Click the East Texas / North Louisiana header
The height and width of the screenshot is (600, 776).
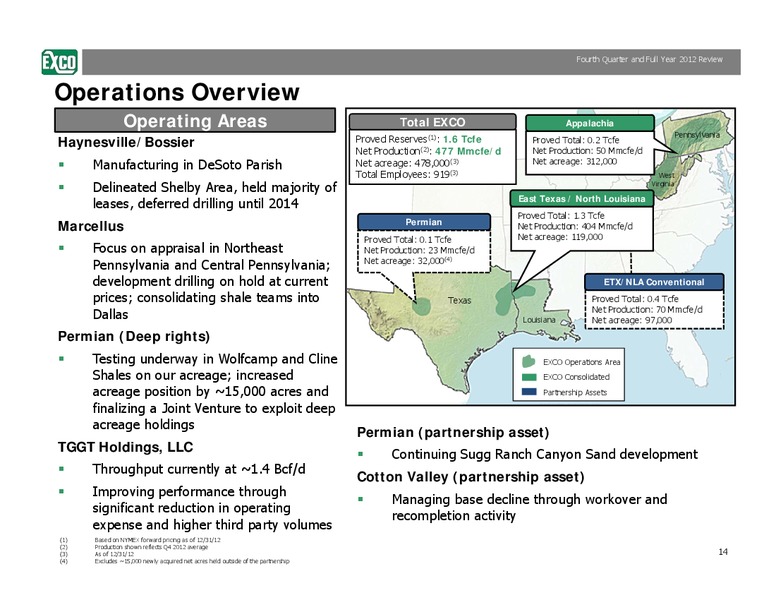click(x=582, y=199)
